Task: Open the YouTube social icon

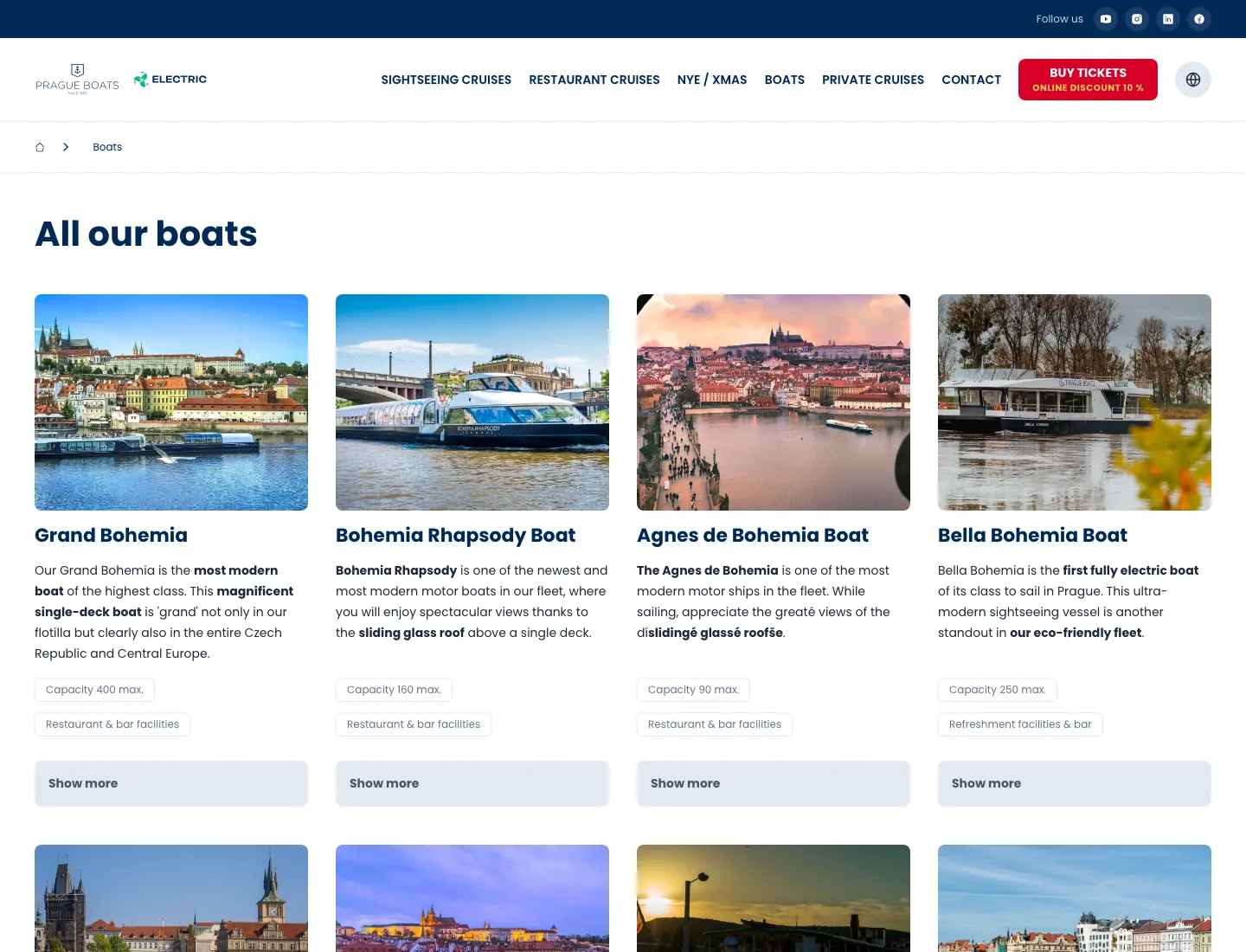Action: [x=1106, y=19]
